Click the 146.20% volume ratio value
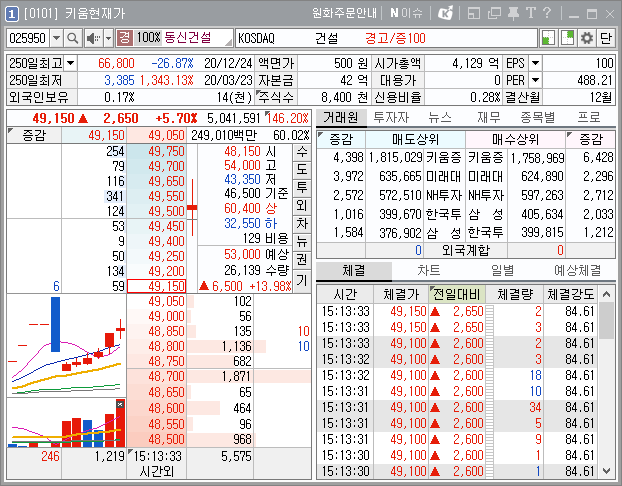Image resolution: width=622 pixels, height=486 pixels. point(288,118)
